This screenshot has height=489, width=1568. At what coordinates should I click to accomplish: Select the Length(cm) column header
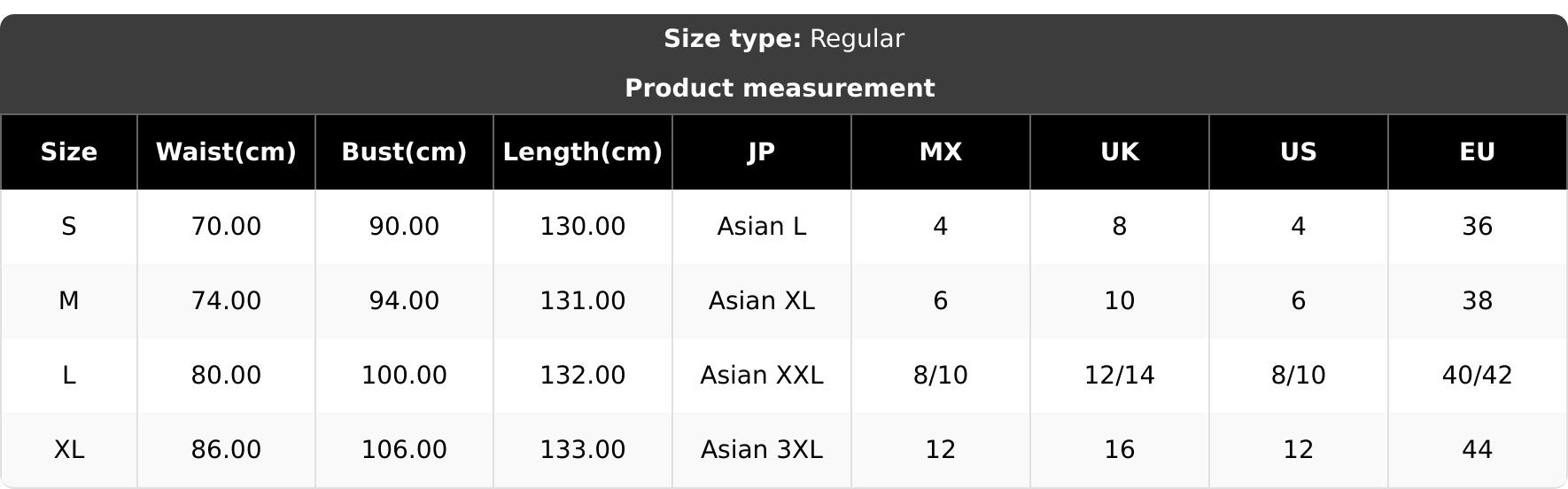point(583,152)
